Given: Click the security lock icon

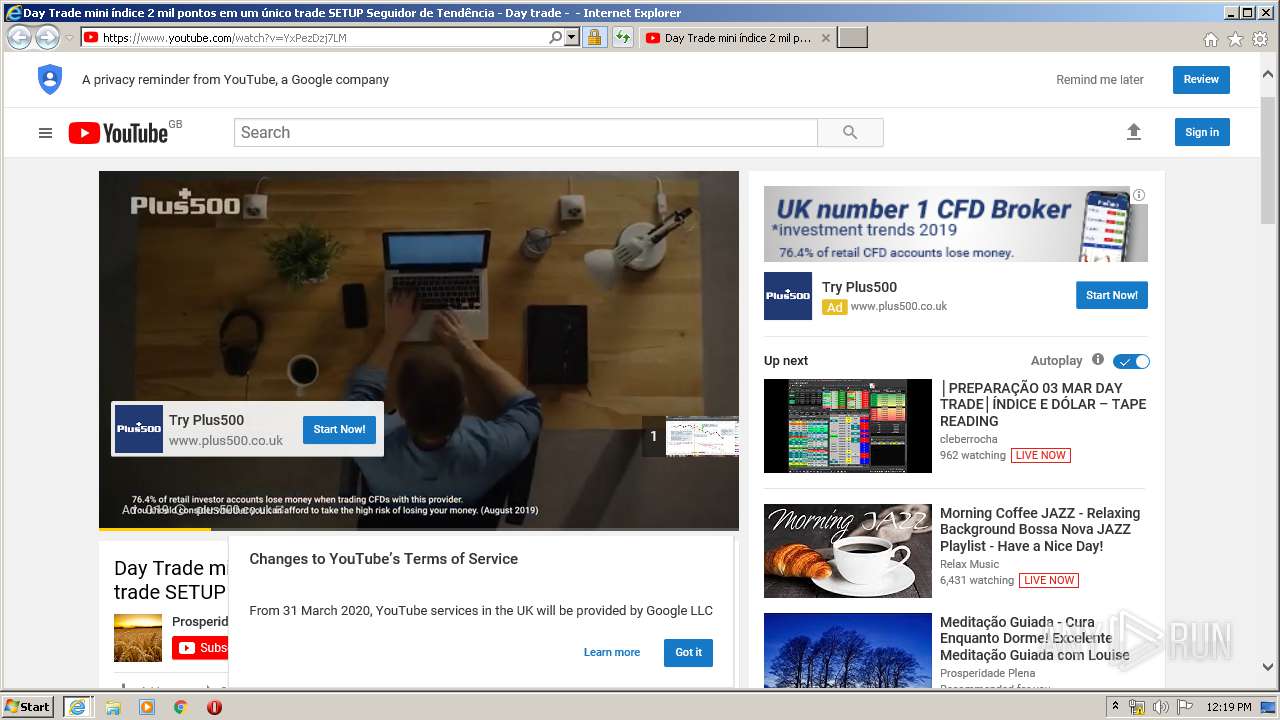Looking at the screenshot, I should pos(594,38).
